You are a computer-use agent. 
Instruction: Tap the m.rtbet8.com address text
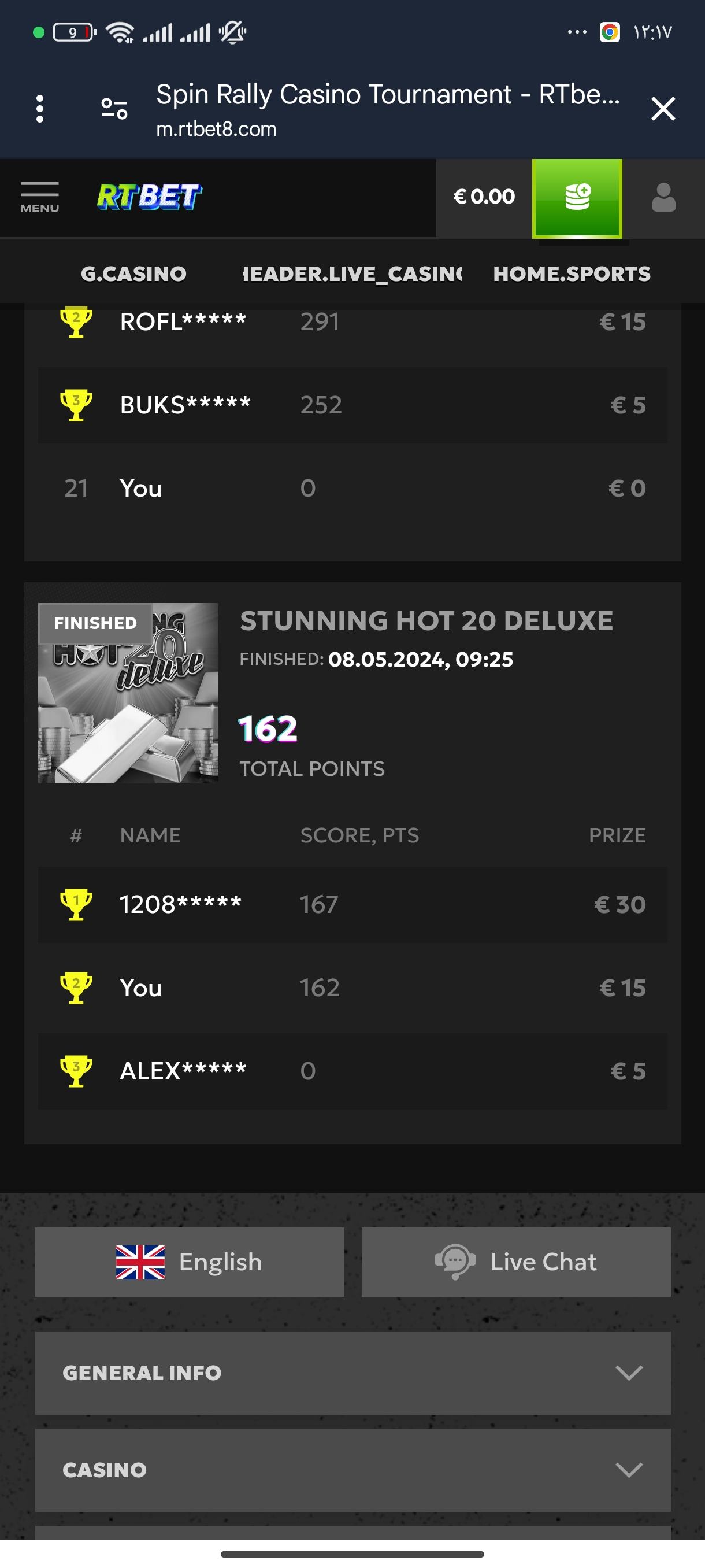216,129
